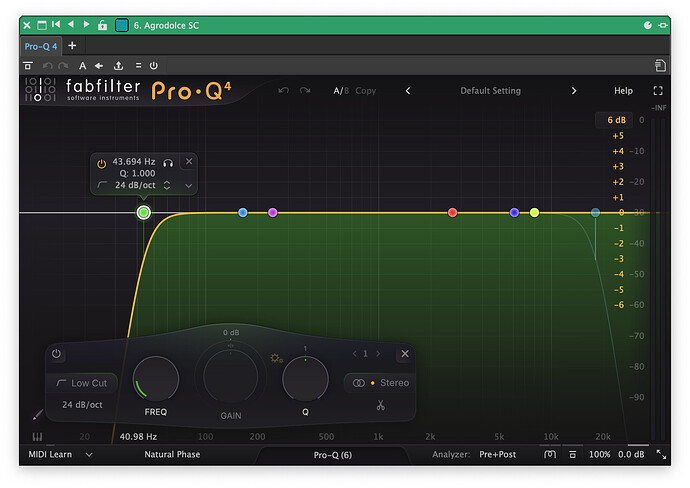Go to next plugin arrow in title bar
Image resolution: width=690 pixels, height=488 pixels.
[86, 25]
